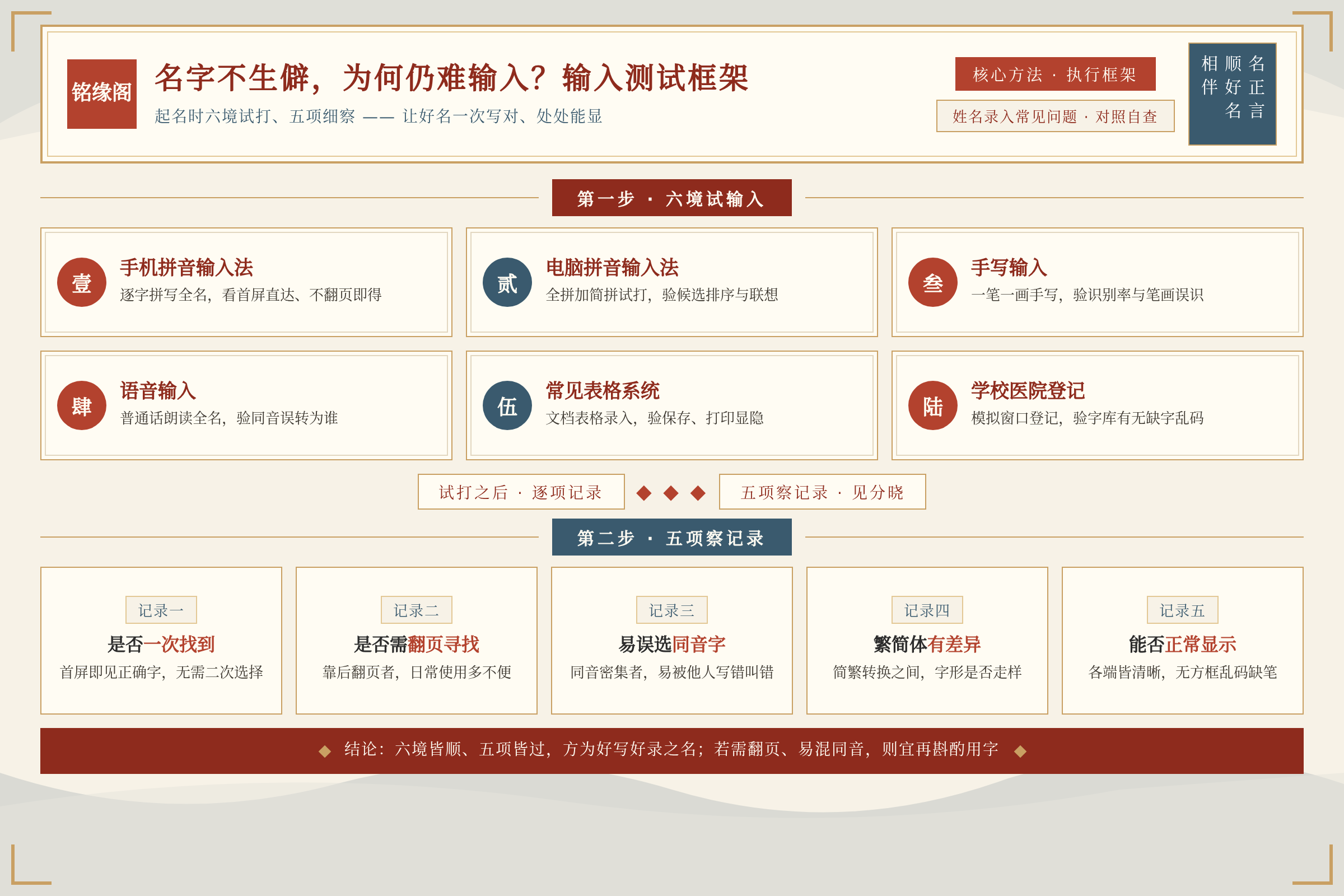Click the heading 是否需翻页寻找

[x=416, y=645]
